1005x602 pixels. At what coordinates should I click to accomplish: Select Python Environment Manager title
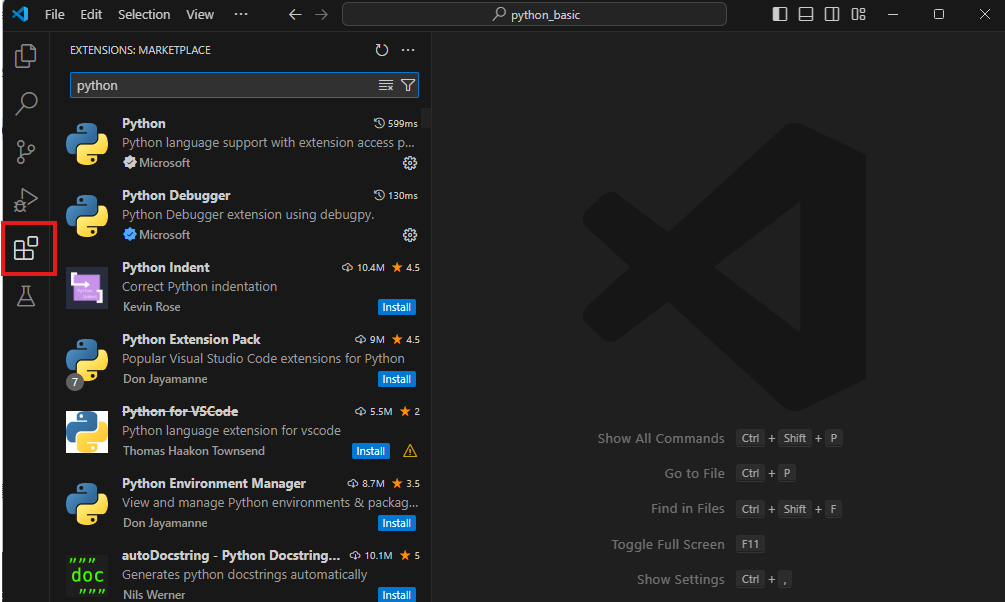coord(213,483)
